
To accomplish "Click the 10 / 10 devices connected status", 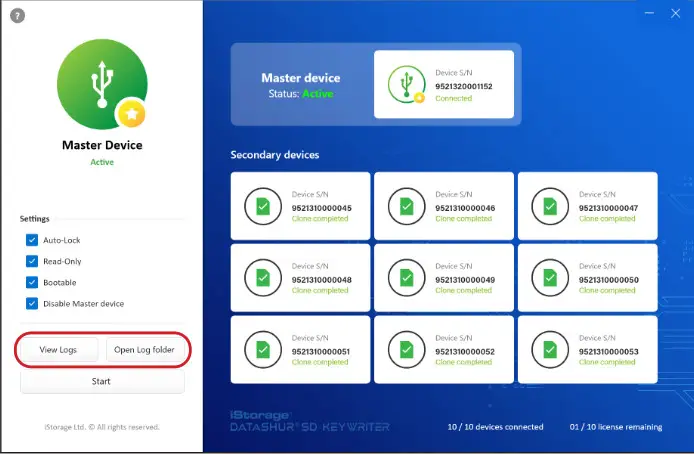I will click(x=495, y=427).
